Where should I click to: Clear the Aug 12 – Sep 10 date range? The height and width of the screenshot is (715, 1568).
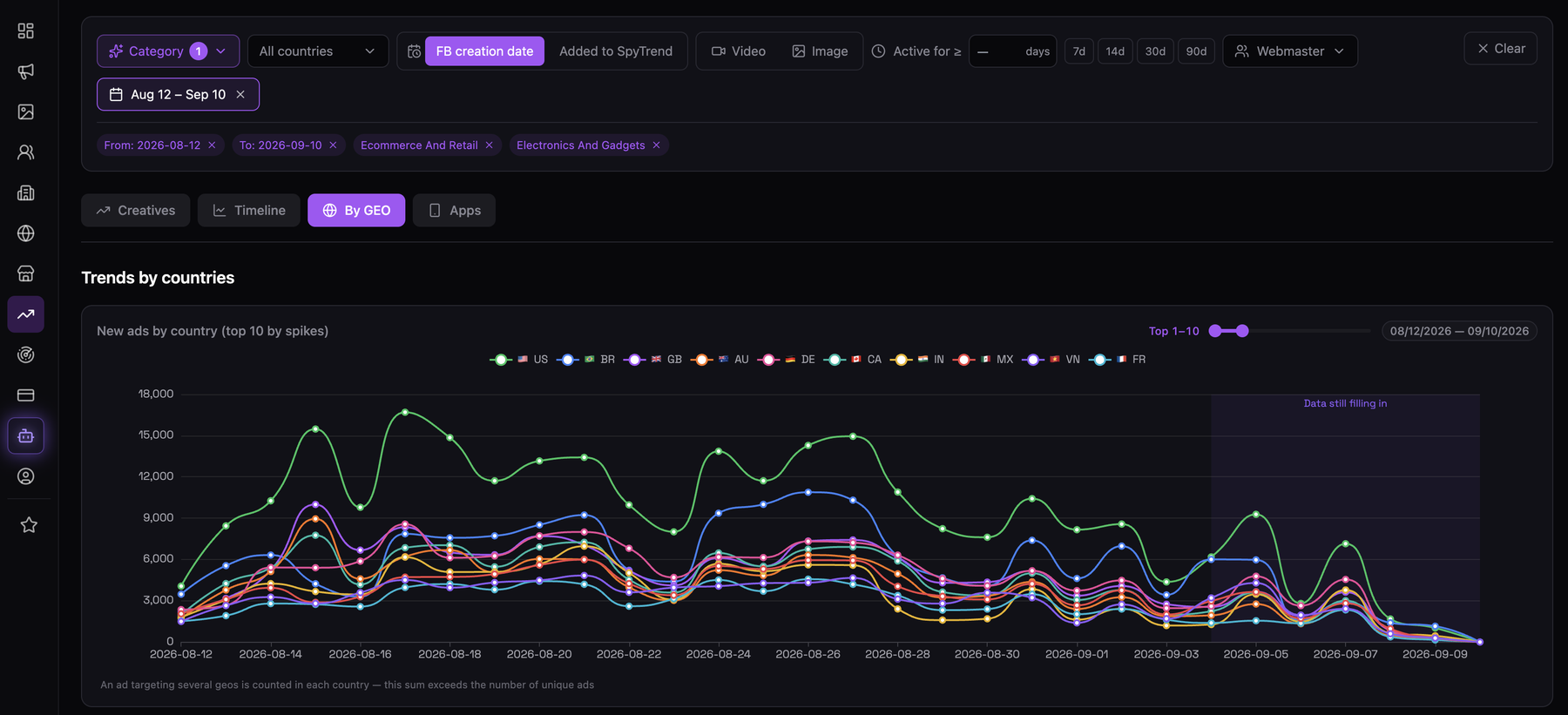pyautogui.click(x=240, y=94)
